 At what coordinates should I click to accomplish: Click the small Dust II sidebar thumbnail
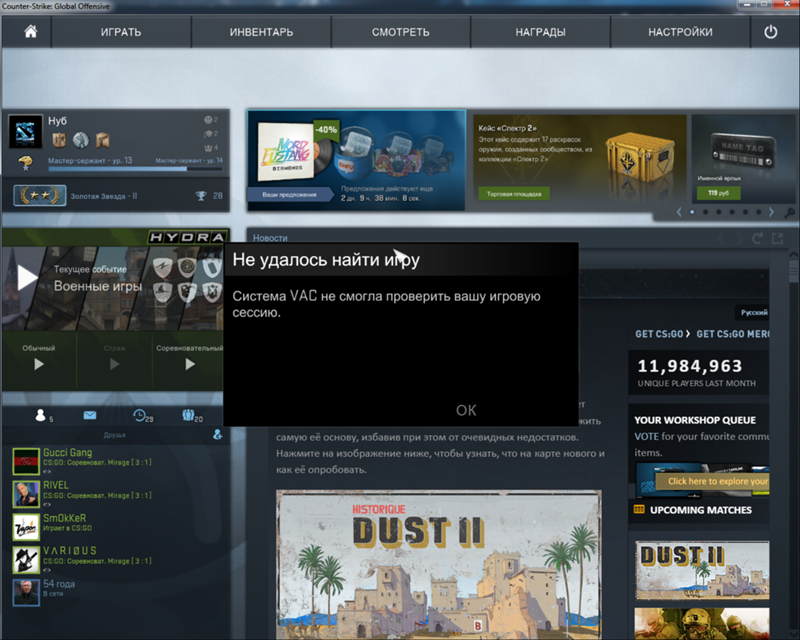click(702, 570)
